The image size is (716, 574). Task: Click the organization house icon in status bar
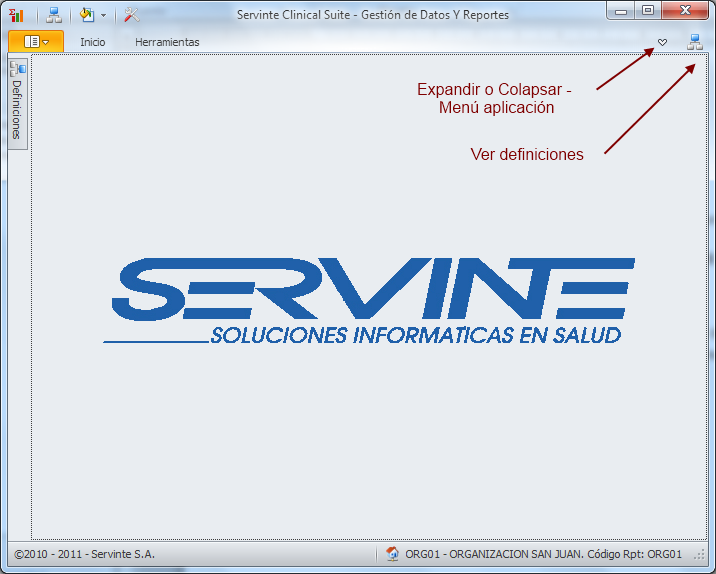[393, 554]
